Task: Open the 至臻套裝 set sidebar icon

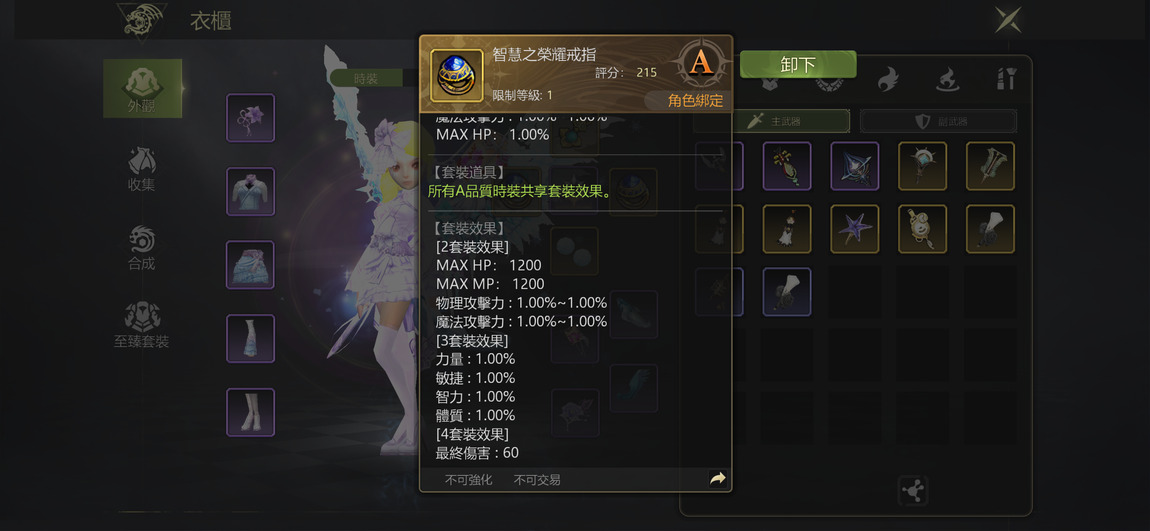Action: (x=142, y=326)
